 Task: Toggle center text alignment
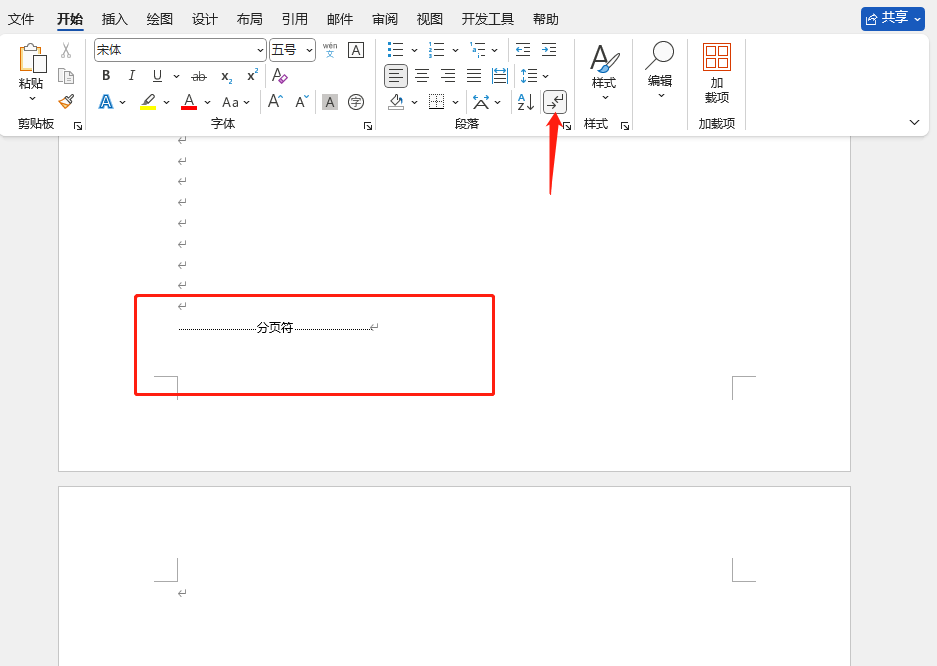[422, 75]
